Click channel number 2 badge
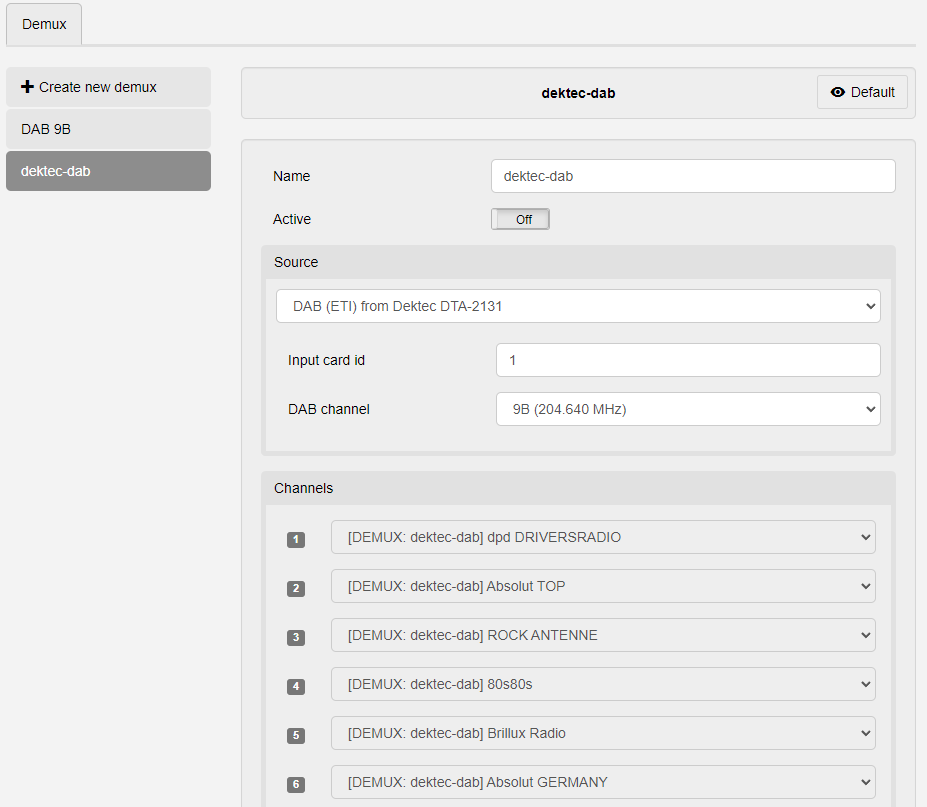Image resolution: width=927 pixels, height=807 pixels. click(x=296, y=589)
